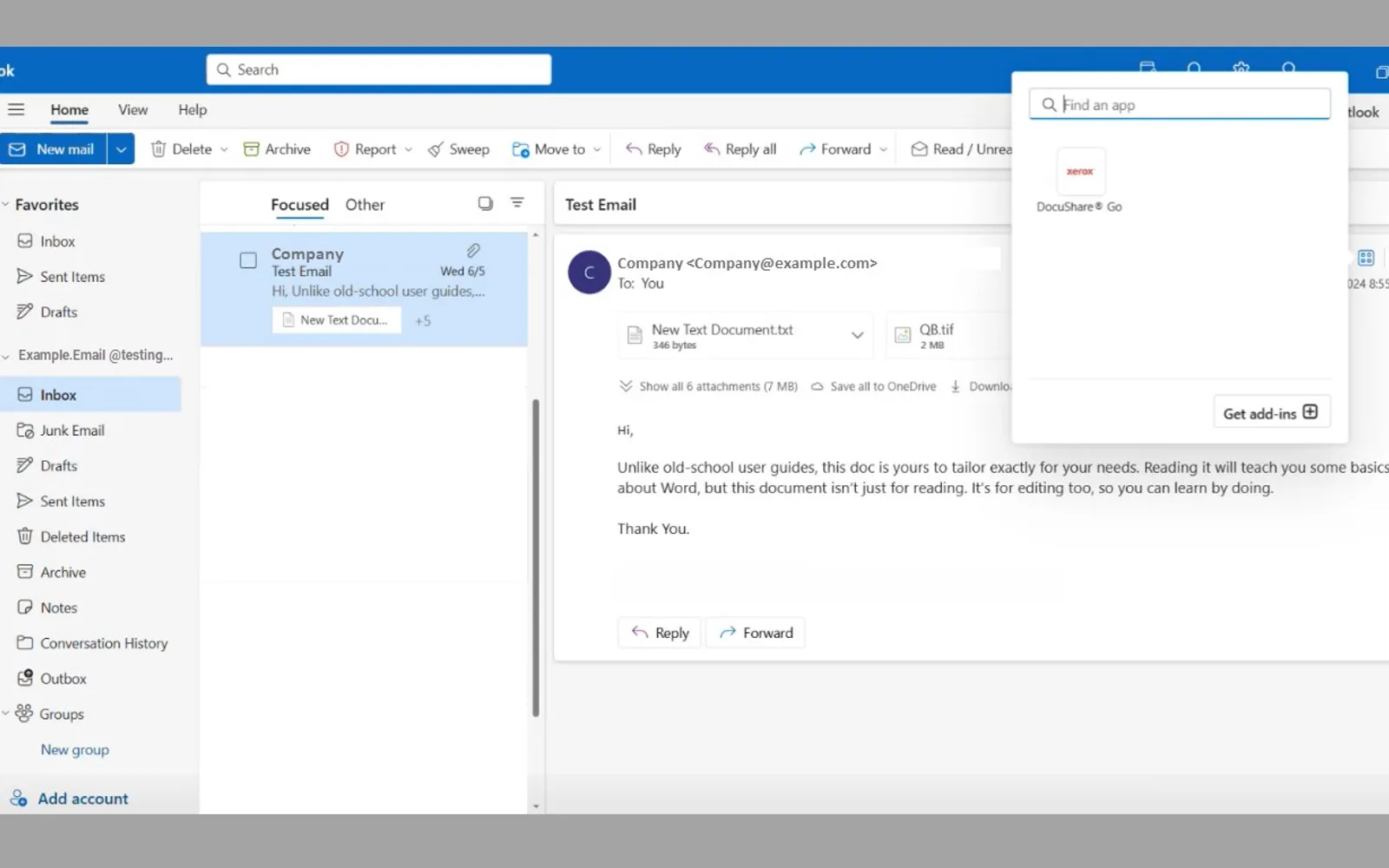Click the sender avatar C circle
The image size is (1389, 868).
coord(589,273)
